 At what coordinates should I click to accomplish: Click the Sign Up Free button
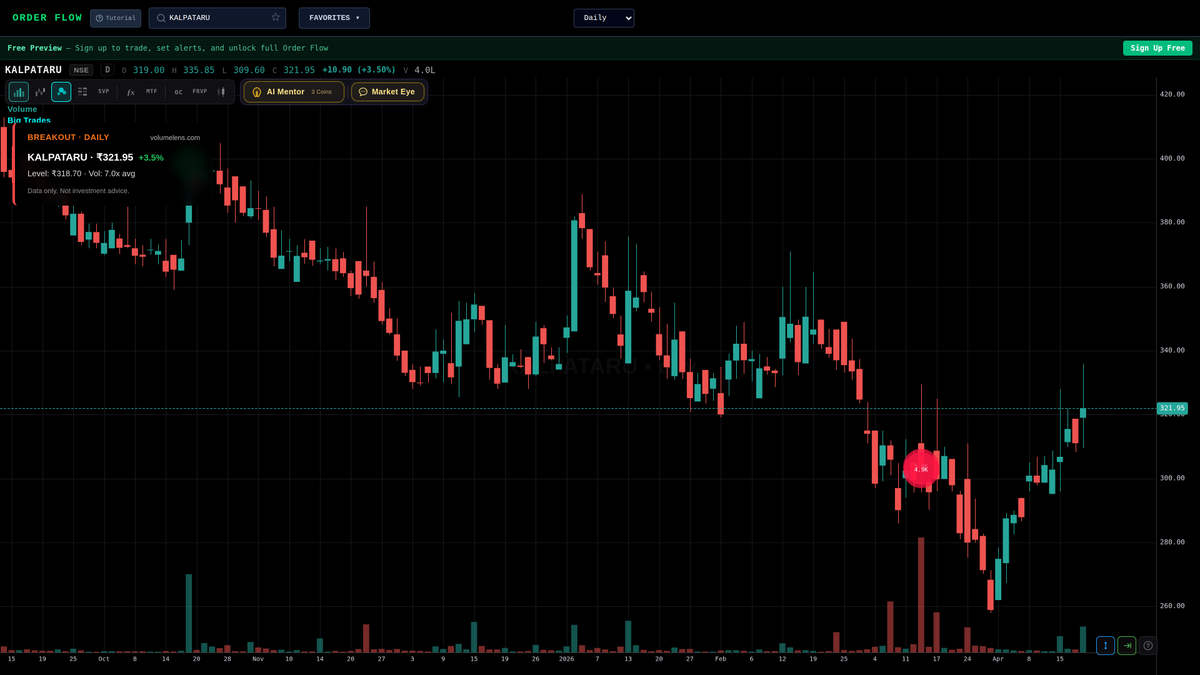coord(1158,48)
